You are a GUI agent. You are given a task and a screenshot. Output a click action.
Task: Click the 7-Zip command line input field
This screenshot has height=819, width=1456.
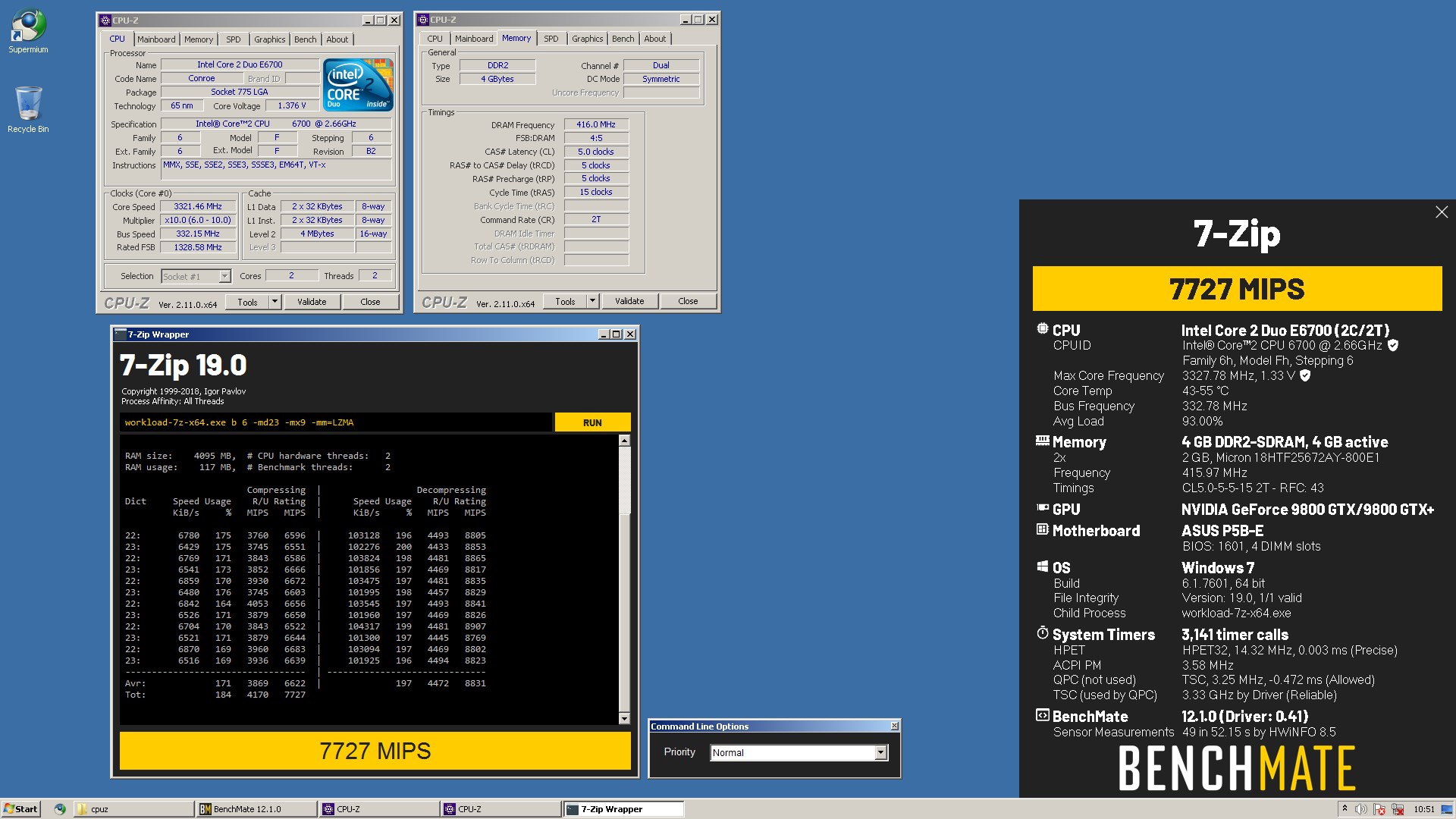click(x=336, y=422)
